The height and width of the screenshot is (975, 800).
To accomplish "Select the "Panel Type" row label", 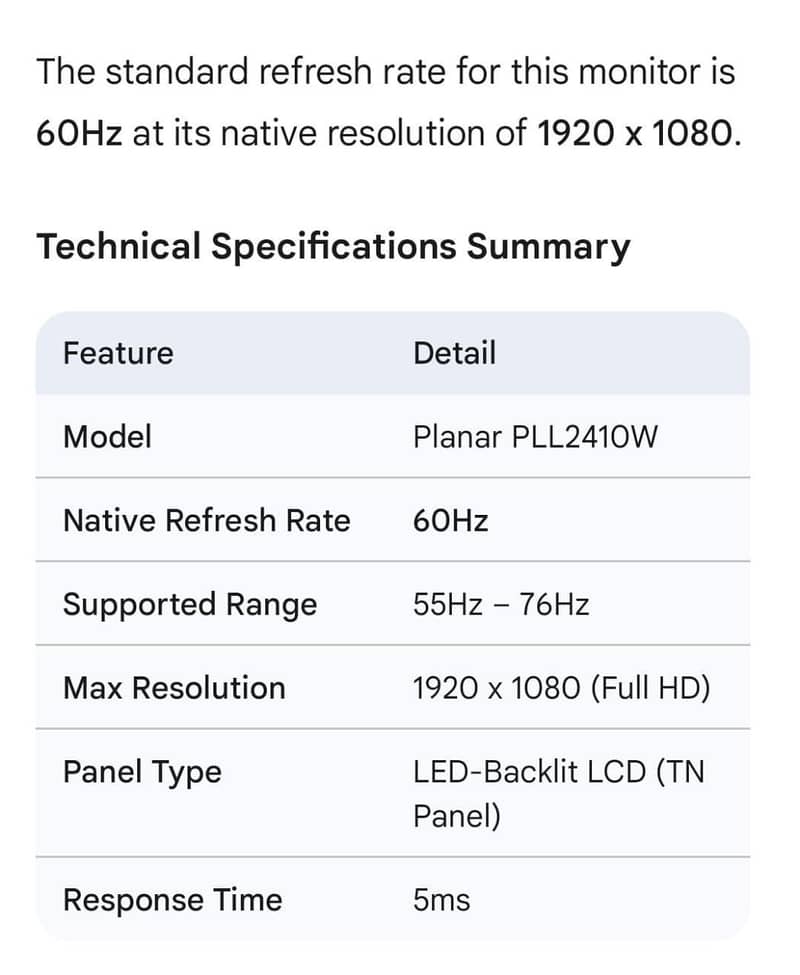I will tap(142, 772).
